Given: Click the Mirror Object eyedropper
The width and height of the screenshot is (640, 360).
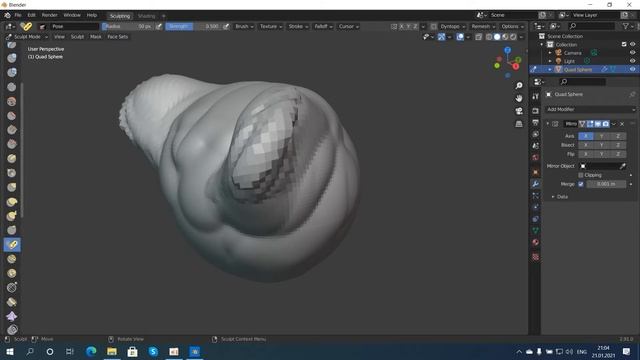Looking at the screenshot, I should [x=622, y=166].
